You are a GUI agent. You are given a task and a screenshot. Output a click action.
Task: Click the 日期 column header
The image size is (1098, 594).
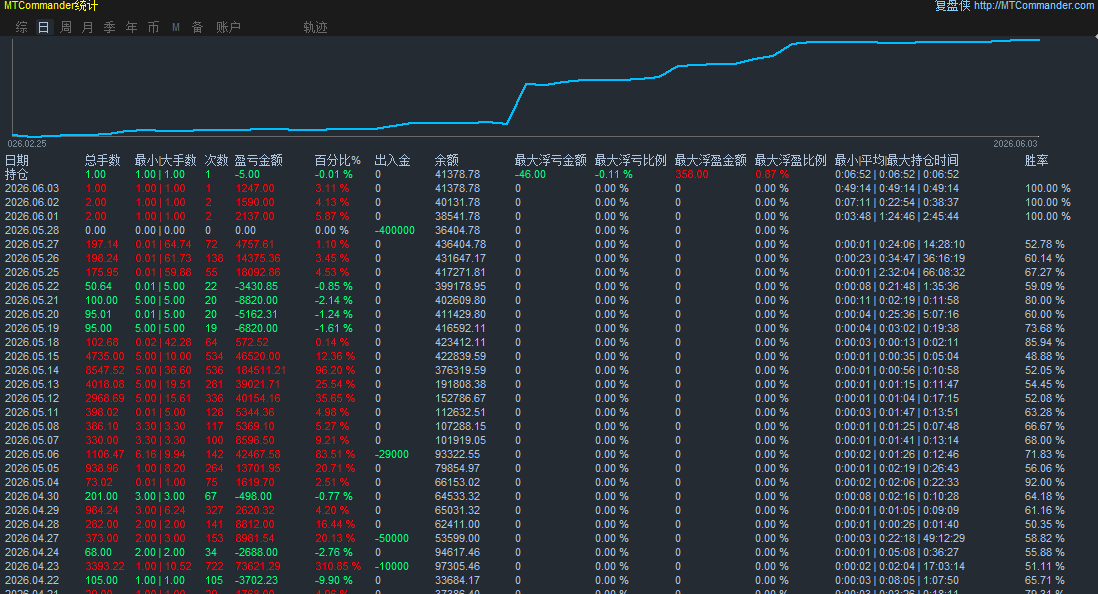coord(17,160)
